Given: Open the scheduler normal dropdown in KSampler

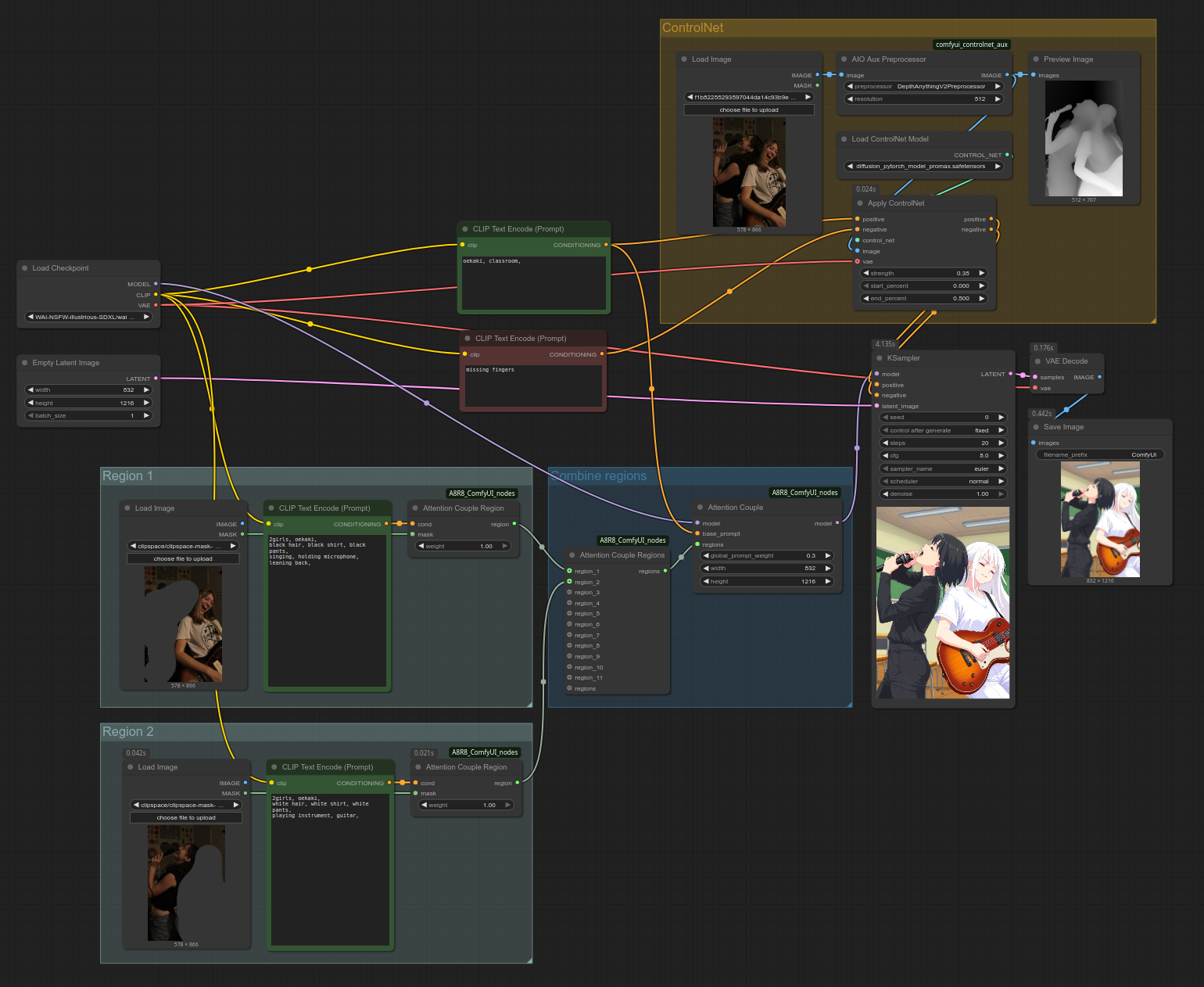Looking at the screenshot, I should (943, 482).
